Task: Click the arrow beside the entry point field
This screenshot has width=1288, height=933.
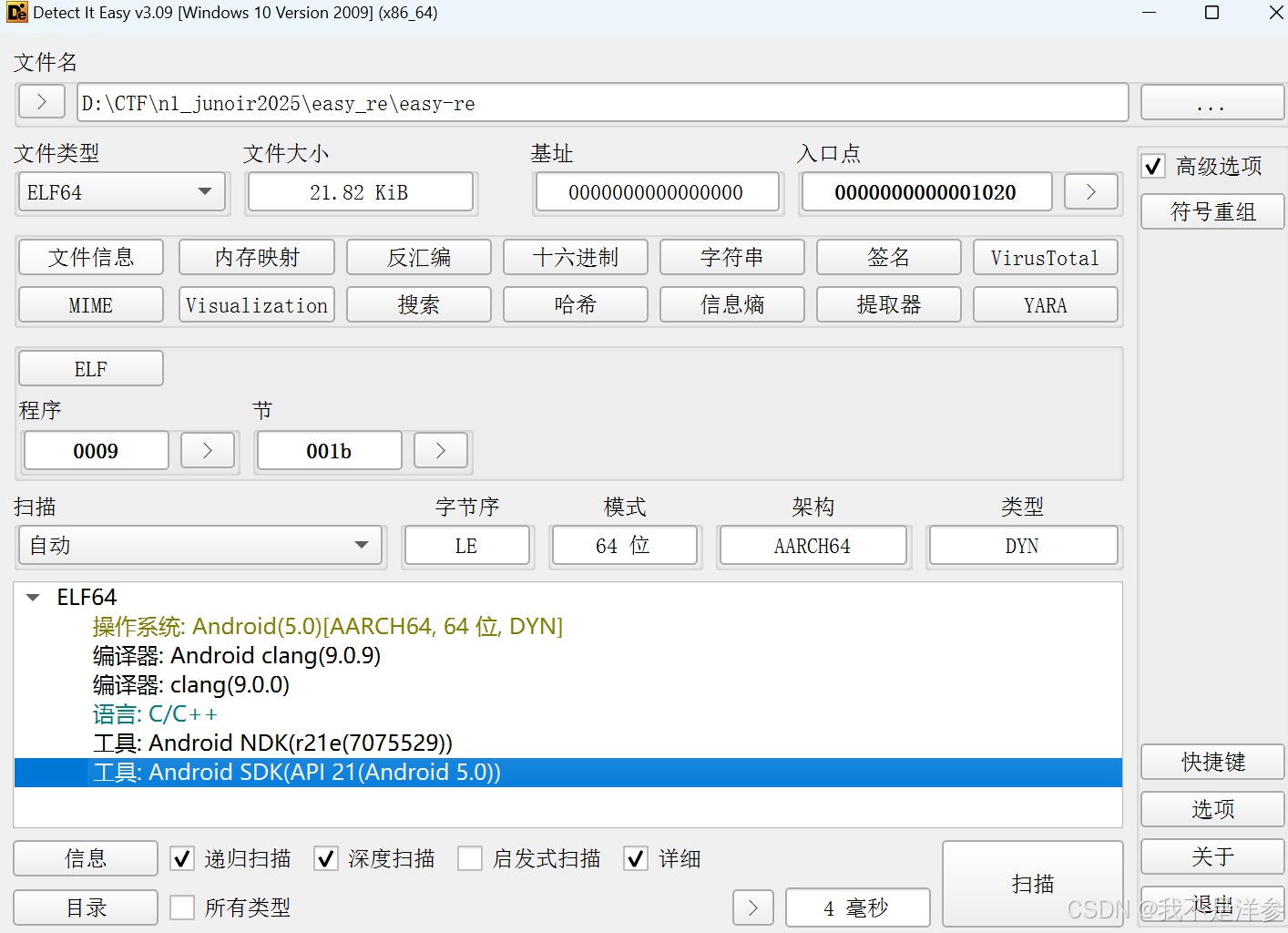Action: coord(1090,191)
